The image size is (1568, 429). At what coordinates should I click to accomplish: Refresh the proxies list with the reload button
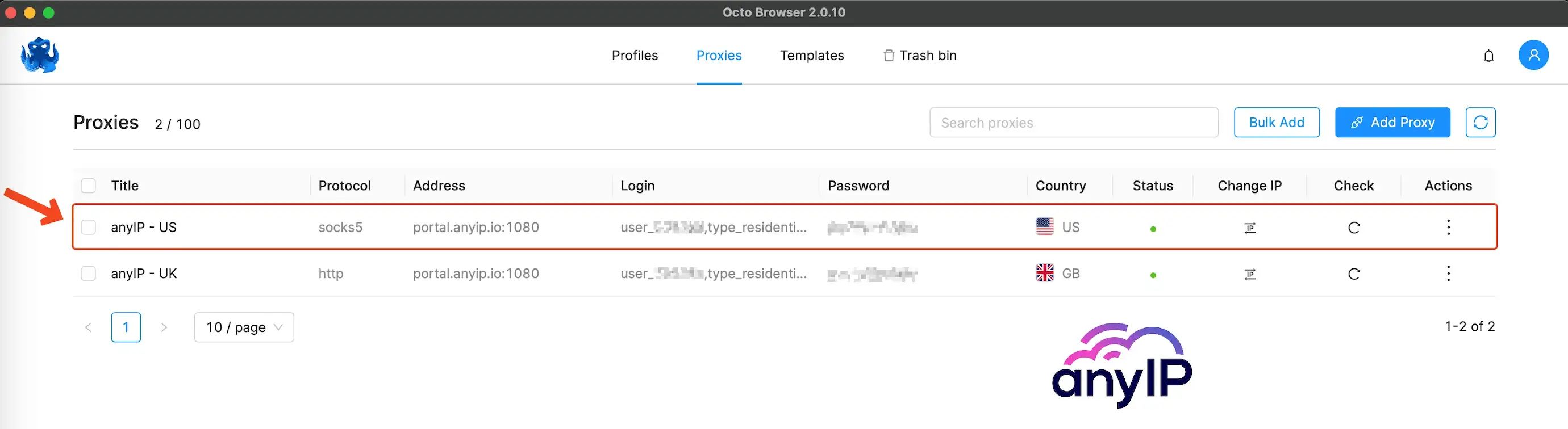1481,123
